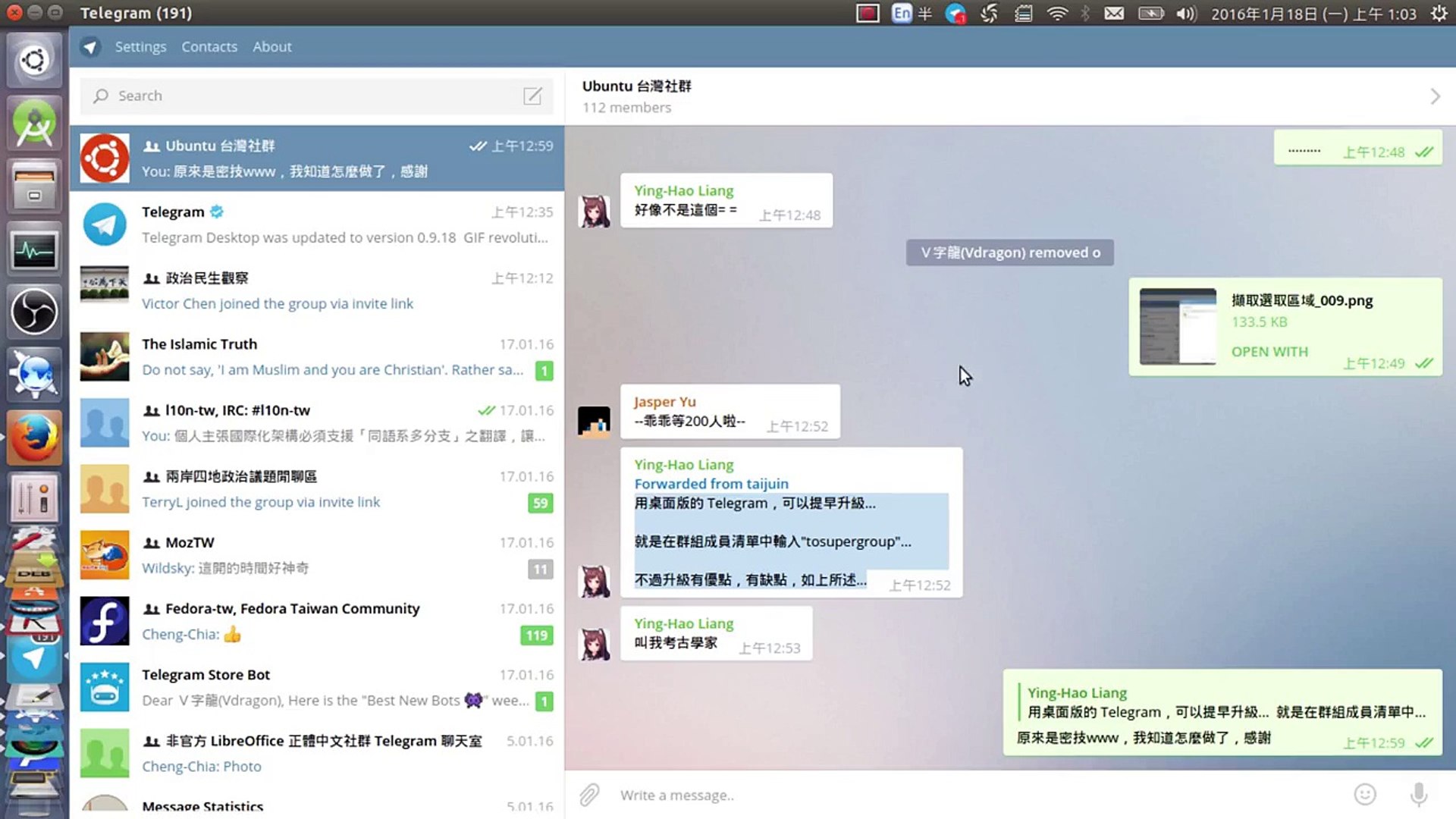Viewport: 1456px width, 819px height.
Task: Open the emoji picker in message bar
Action: [x=1365, y=794]
